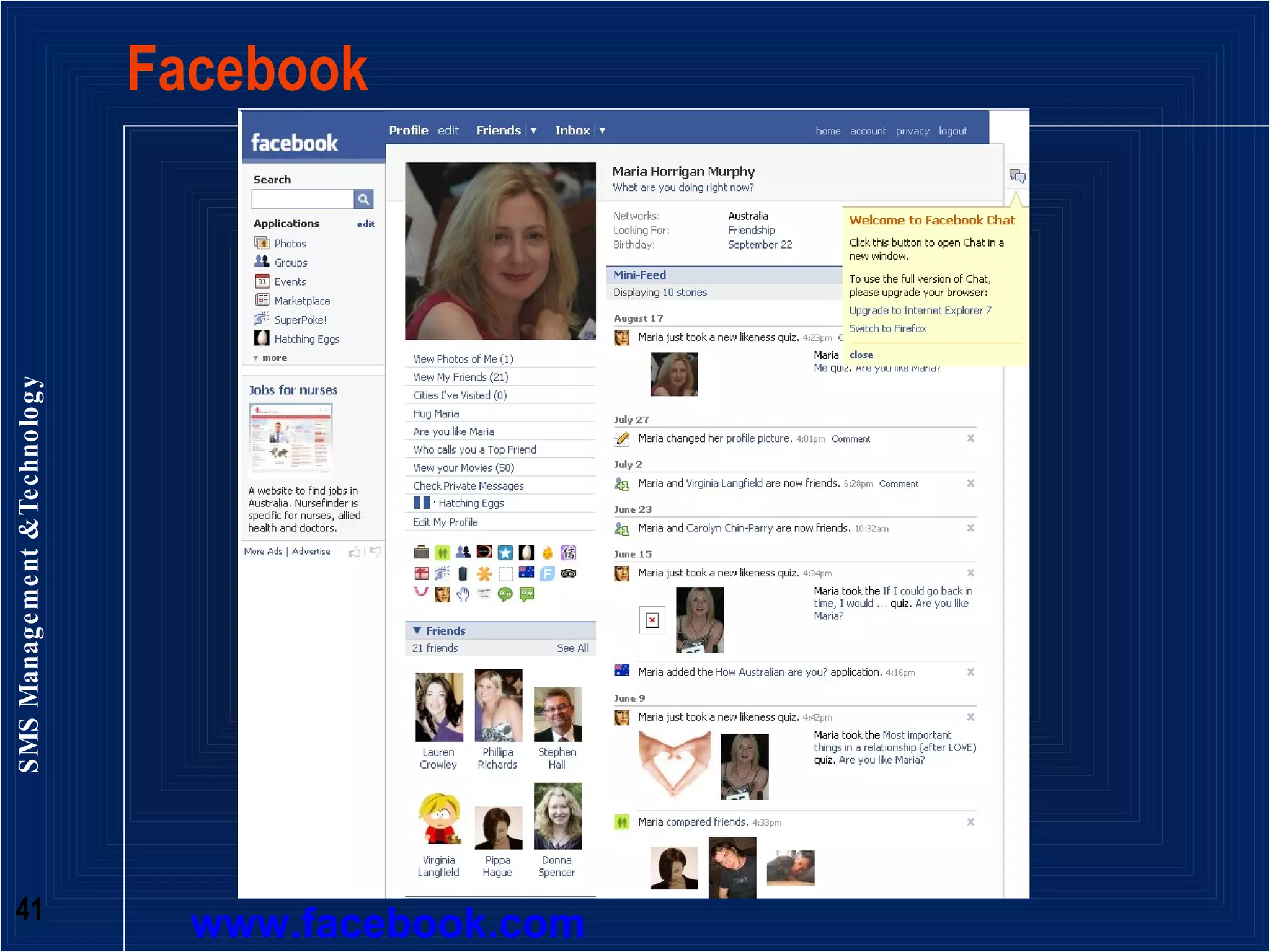The width and height of the screenshot is (1270, 952).
Task: Open the Photos application icon
Action: [x=262, y=243]
